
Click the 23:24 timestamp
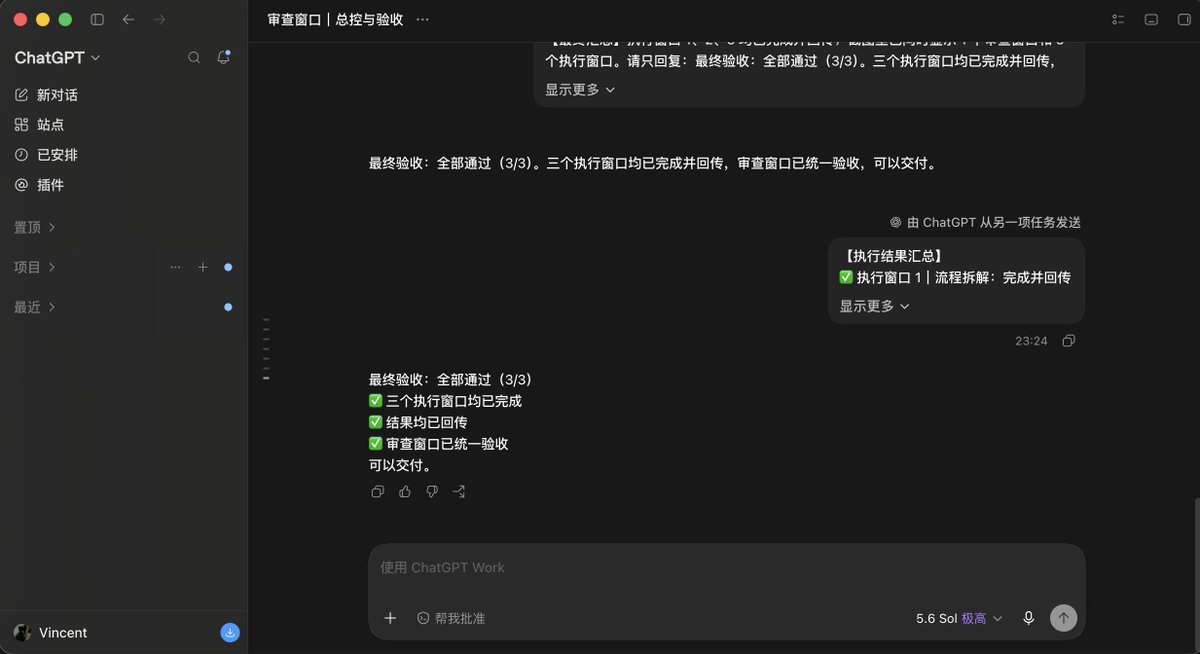pyautogui.click(x=1031, y=341)
